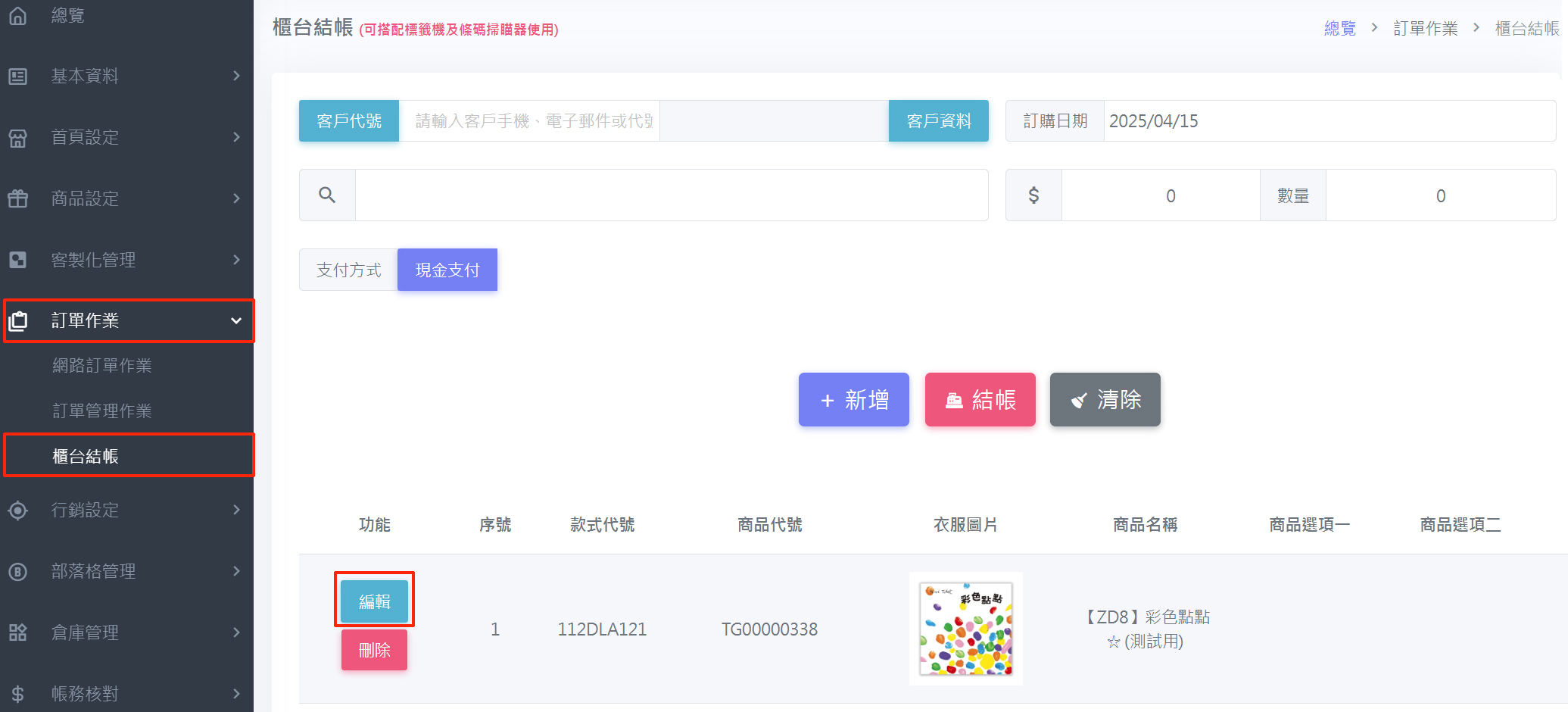Click the gift icon for 商品設定
Screen dimensions: 1568x712
pyautogui.click(x=18, y=198)
